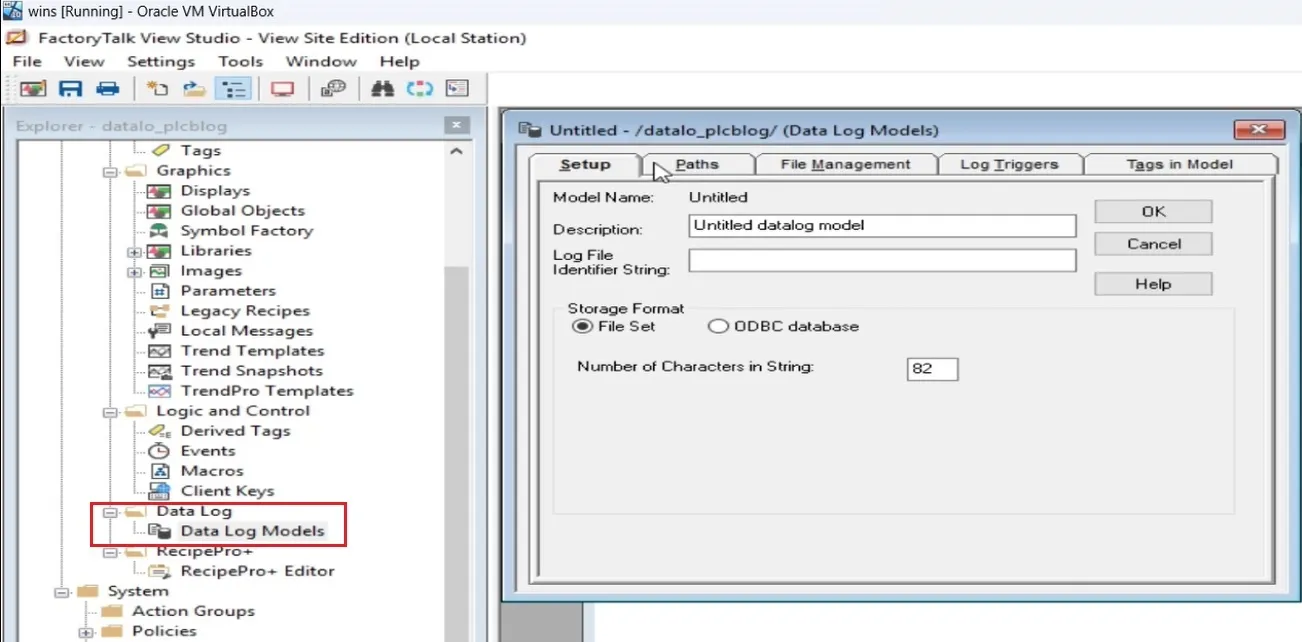Click the Legacy Recipes icon
The width and height of the screenshot is (1302, 642).
[159, 310]
